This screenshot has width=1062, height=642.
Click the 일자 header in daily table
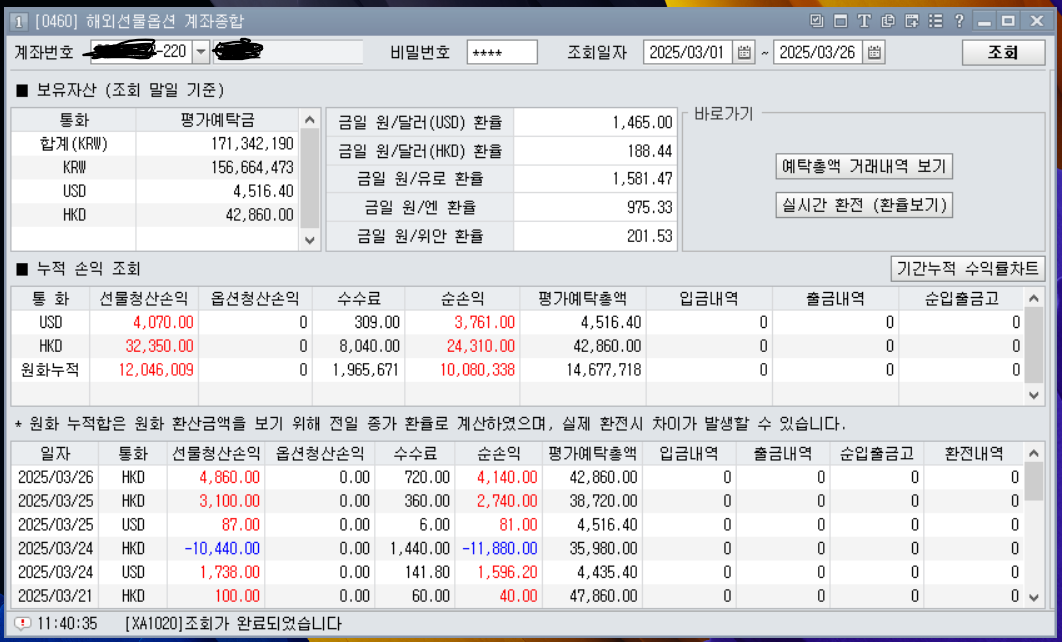tap(55, 453)
